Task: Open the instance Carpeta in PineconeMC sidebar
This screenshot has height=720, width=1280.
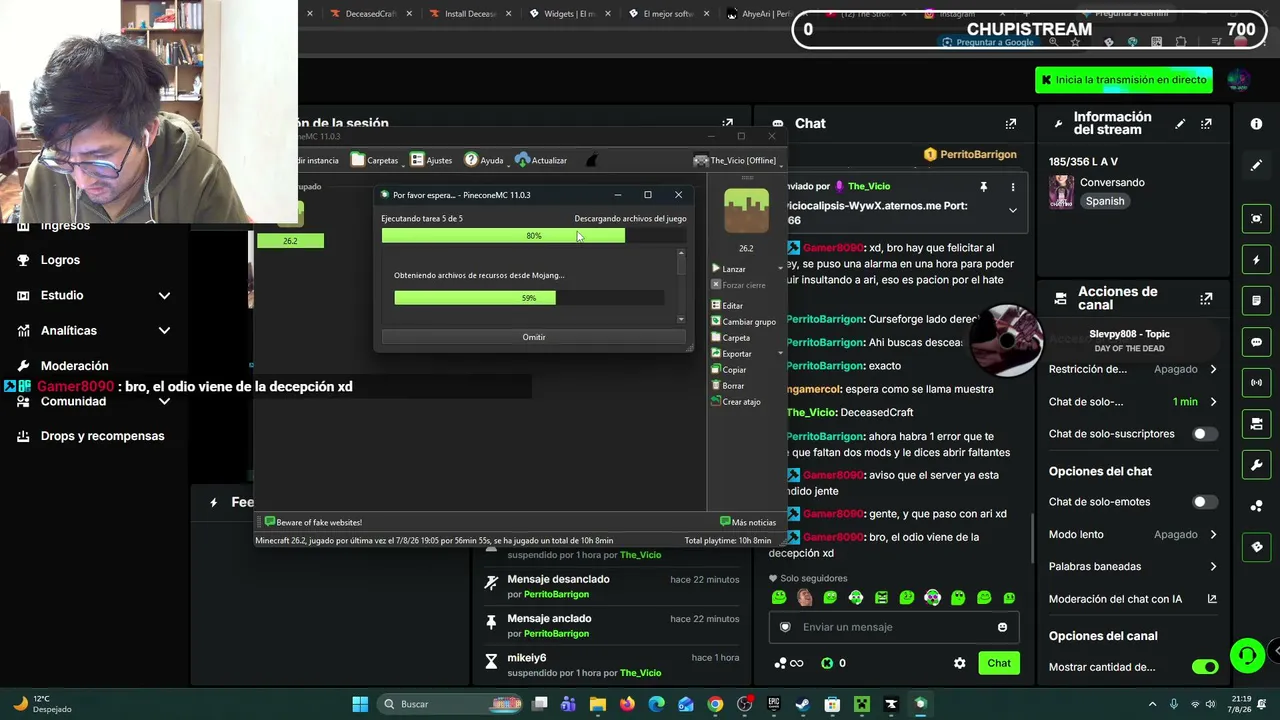Action: tap(730, 338)
